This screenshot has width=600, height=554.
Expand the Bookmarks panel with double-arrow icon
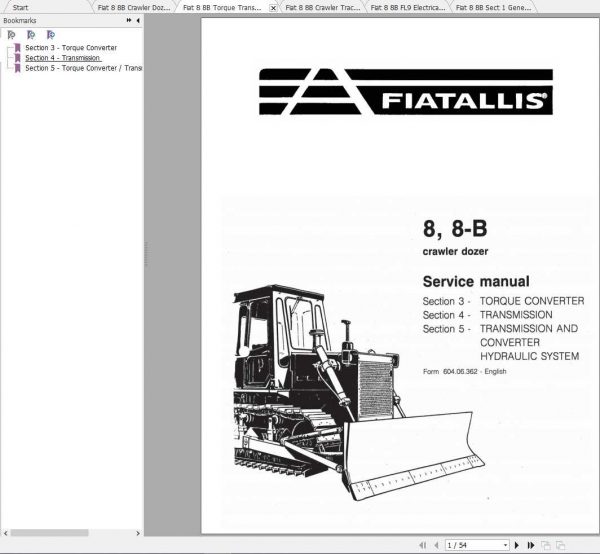click(x=129, y=20)
